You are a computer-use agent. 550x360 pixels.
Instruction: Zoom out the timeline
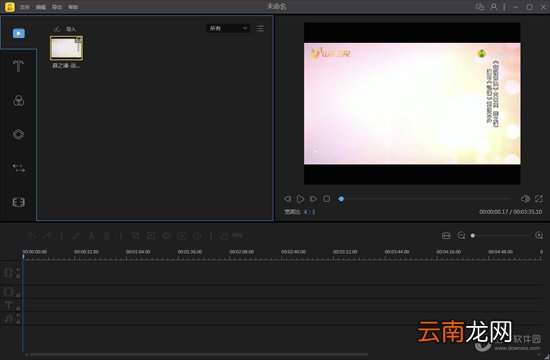[x=461, y=235]
